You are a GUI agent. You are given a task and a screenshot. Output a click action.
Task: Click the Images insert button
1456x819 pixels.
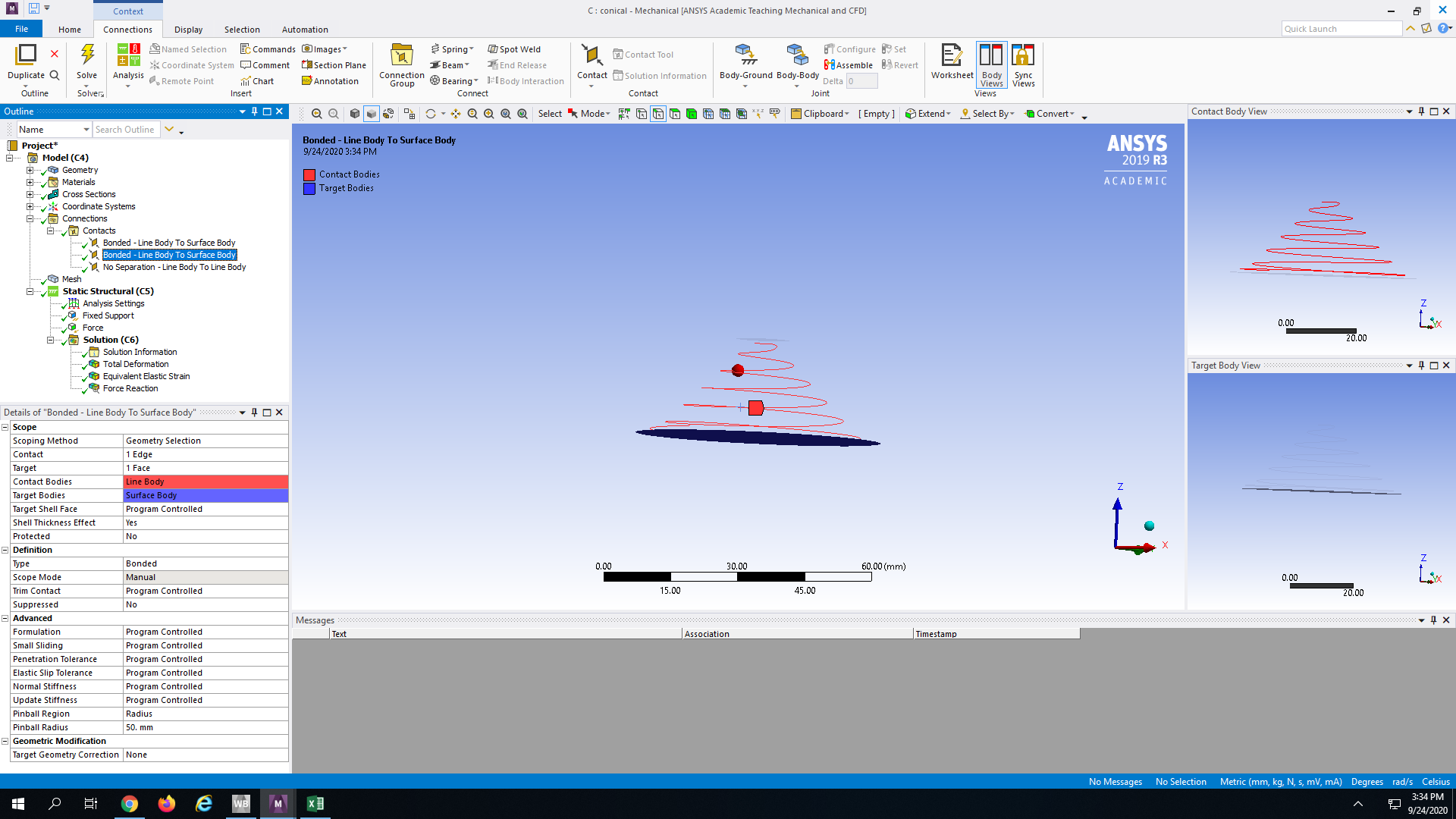325,49
